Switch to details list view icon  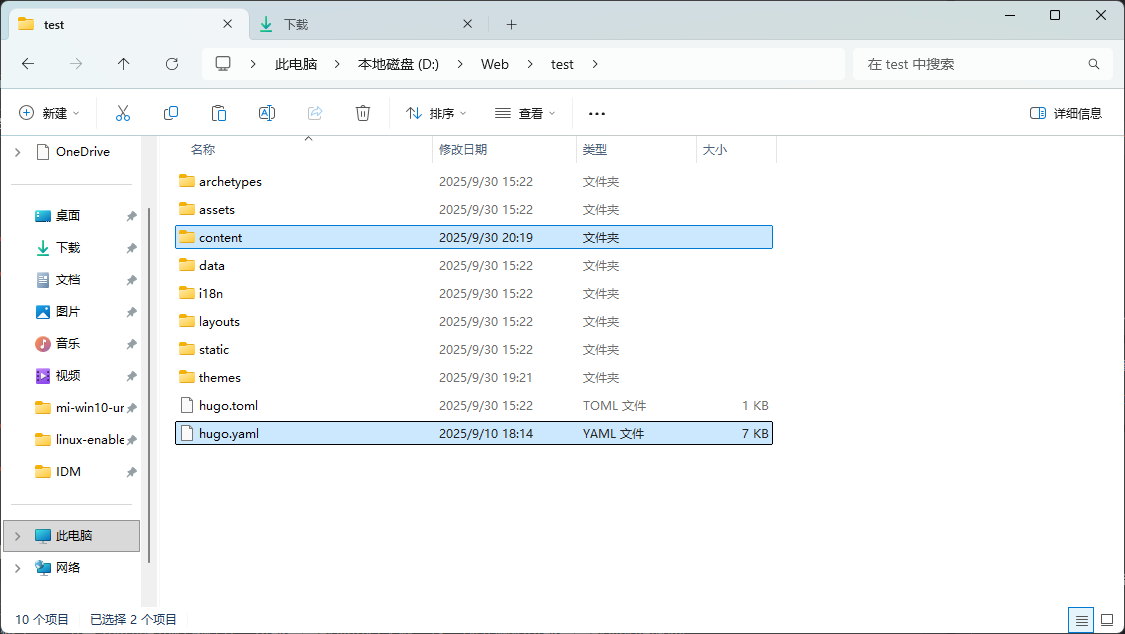[x=1081, y=620]
